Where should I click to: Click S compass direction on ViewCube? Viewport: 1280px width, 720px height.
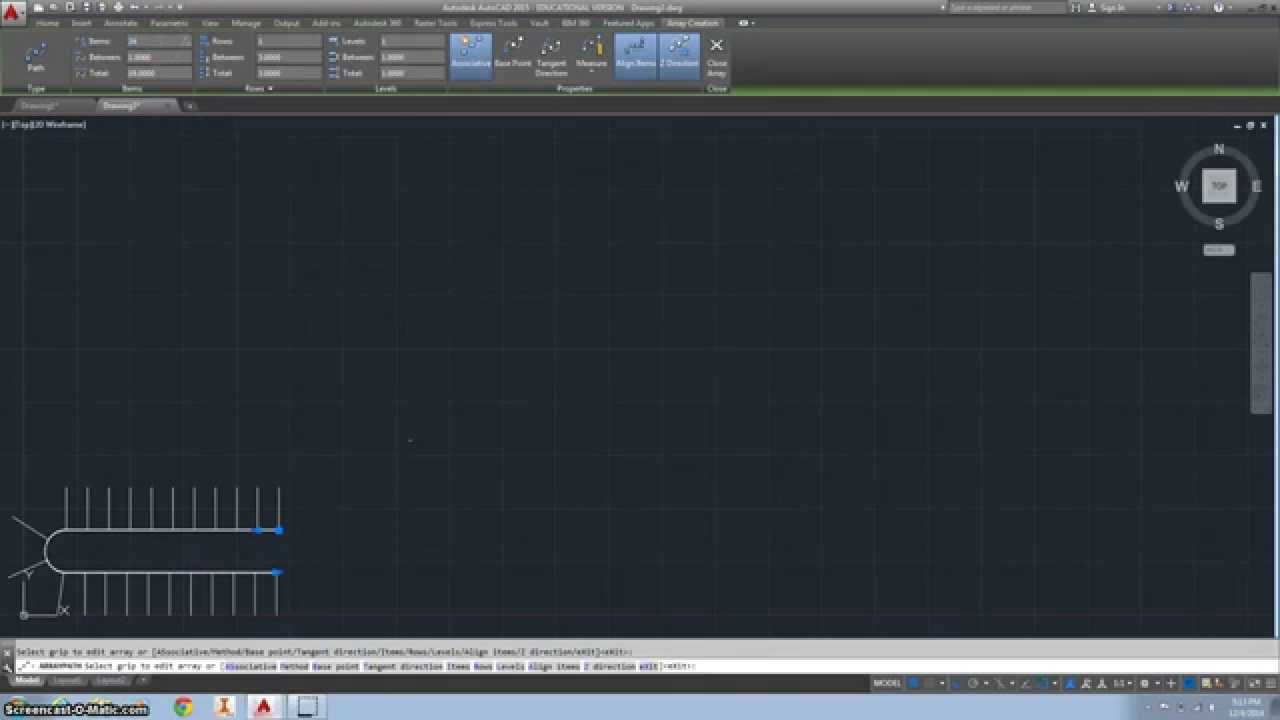click(x=1219, y=224)
